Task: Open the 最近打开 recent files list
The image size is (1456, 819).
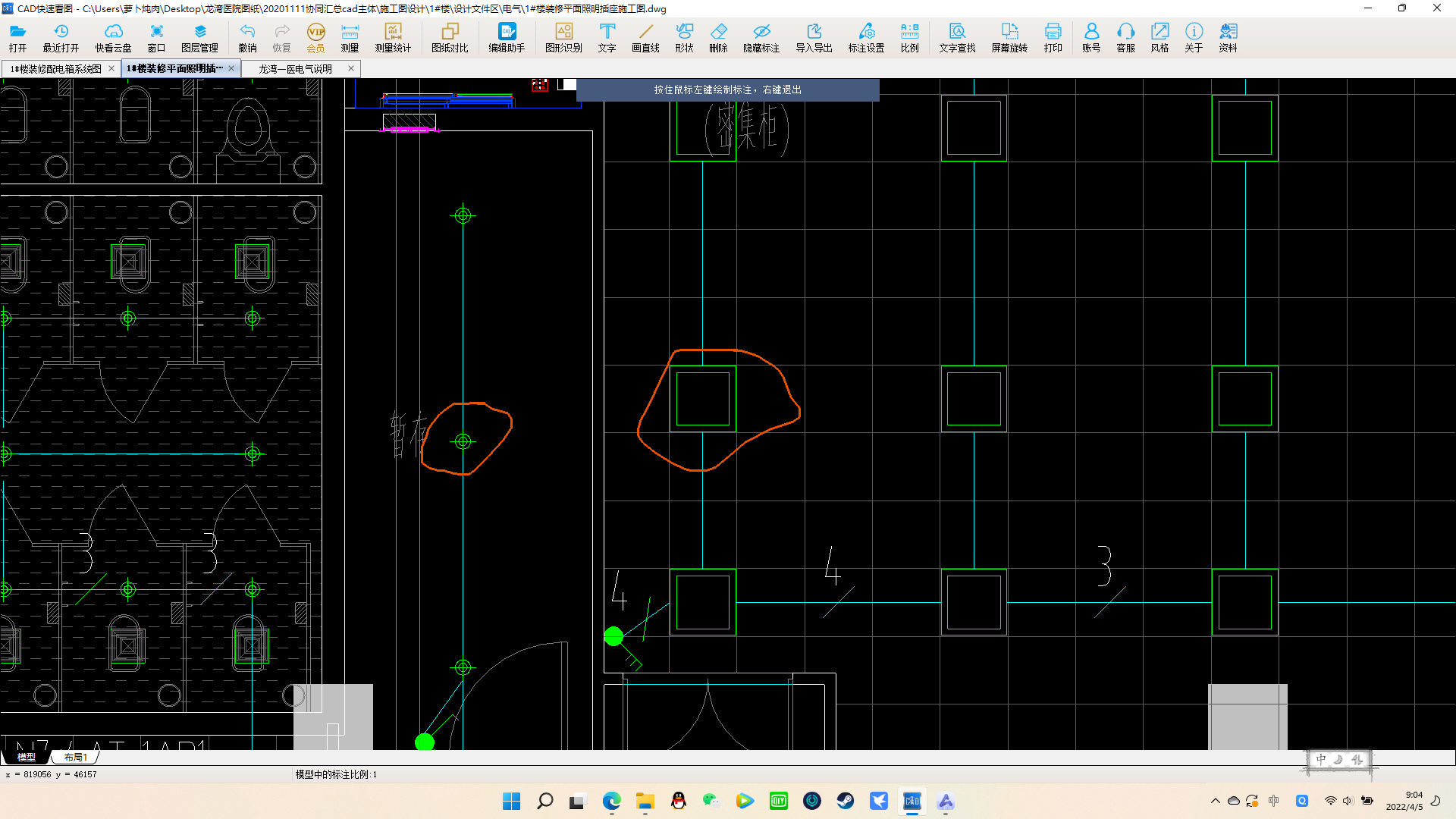Action: point(61,37)
